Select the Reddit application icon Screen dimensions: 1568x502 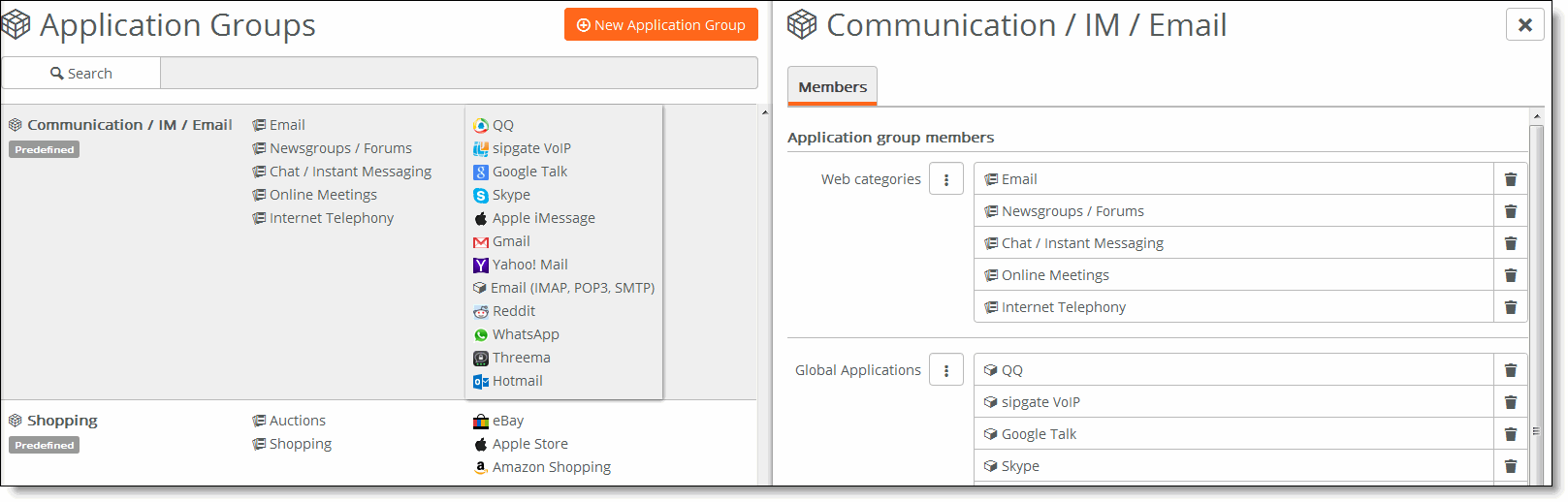coord(481,311)
